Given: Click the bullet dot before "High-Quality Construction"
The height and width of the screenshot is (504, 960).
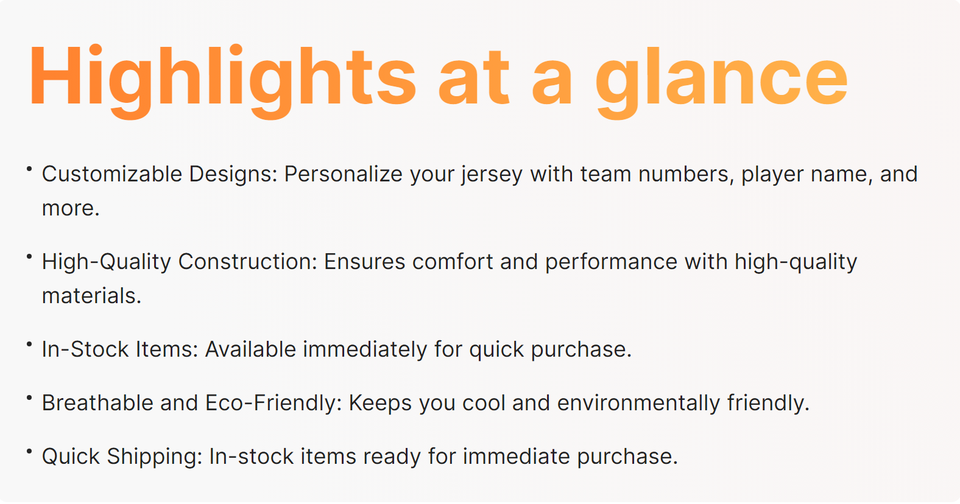Looking at the screenshot, I should pos(31,258).
